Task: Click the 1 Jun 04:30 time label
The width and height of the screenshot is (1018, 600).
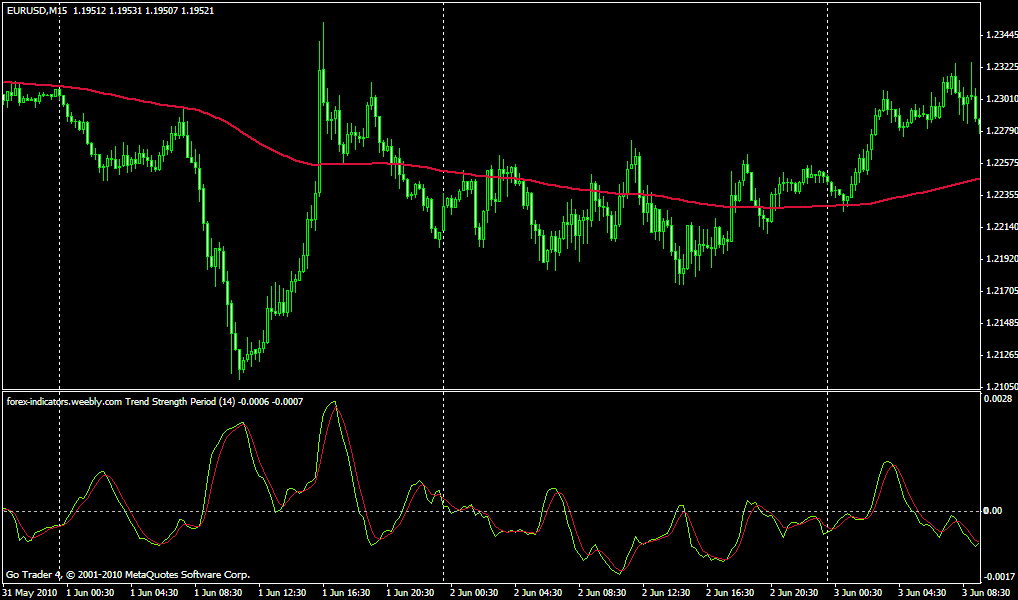Action: pos(155,592)
